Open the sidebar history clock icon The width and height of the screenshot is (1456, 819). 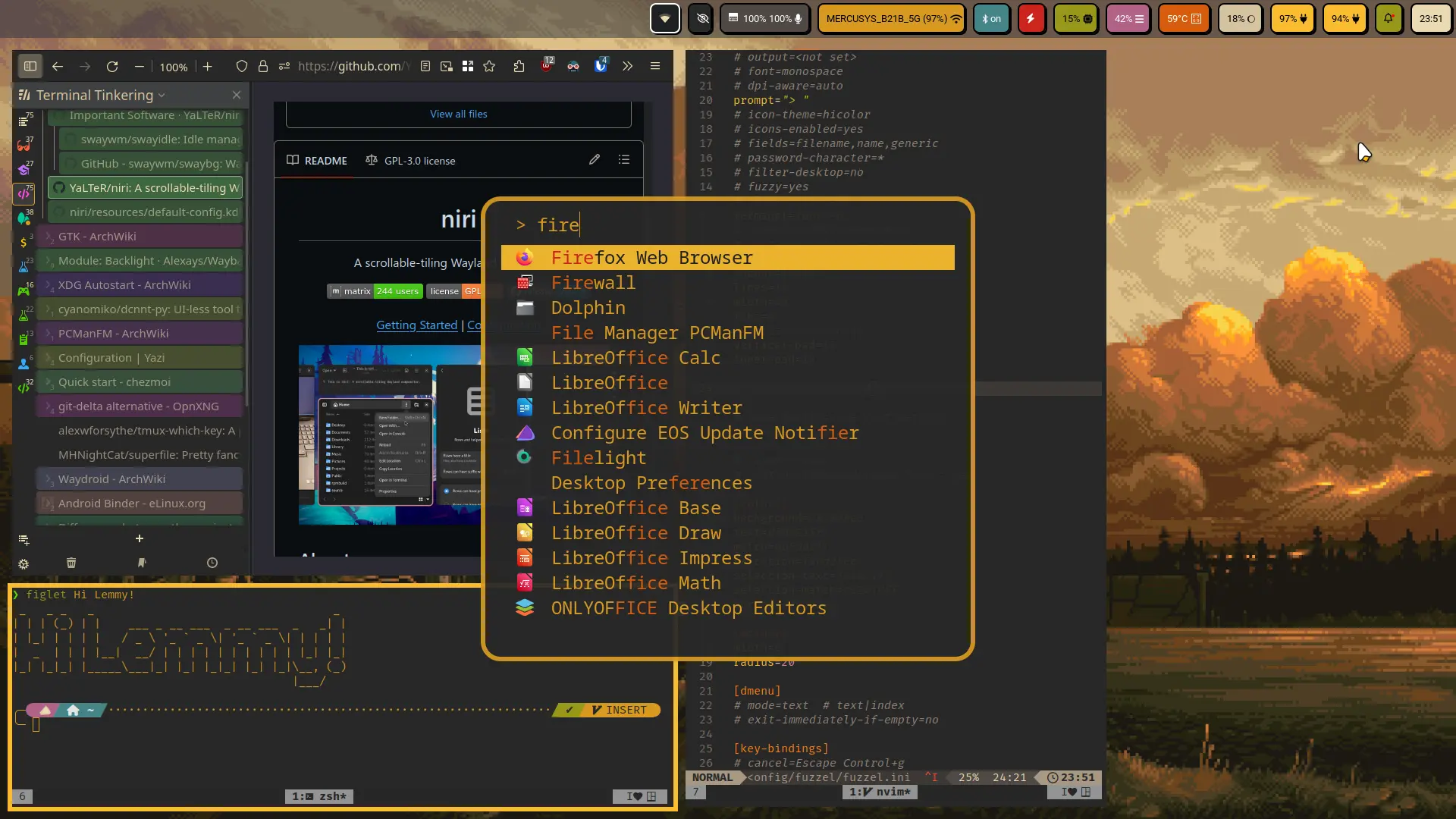212,563
